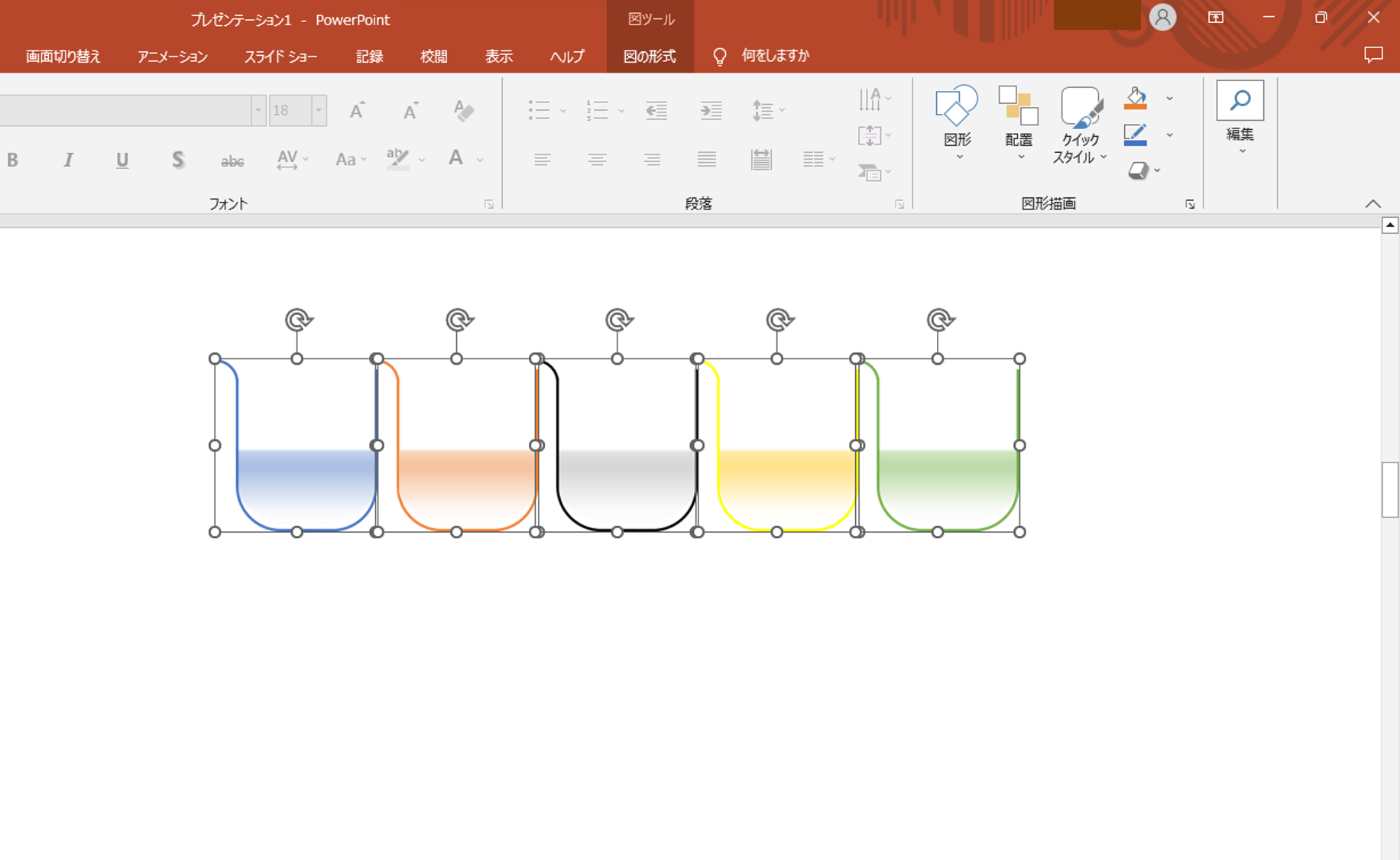
Task: Apply shape fill color
Action: 1136,98
